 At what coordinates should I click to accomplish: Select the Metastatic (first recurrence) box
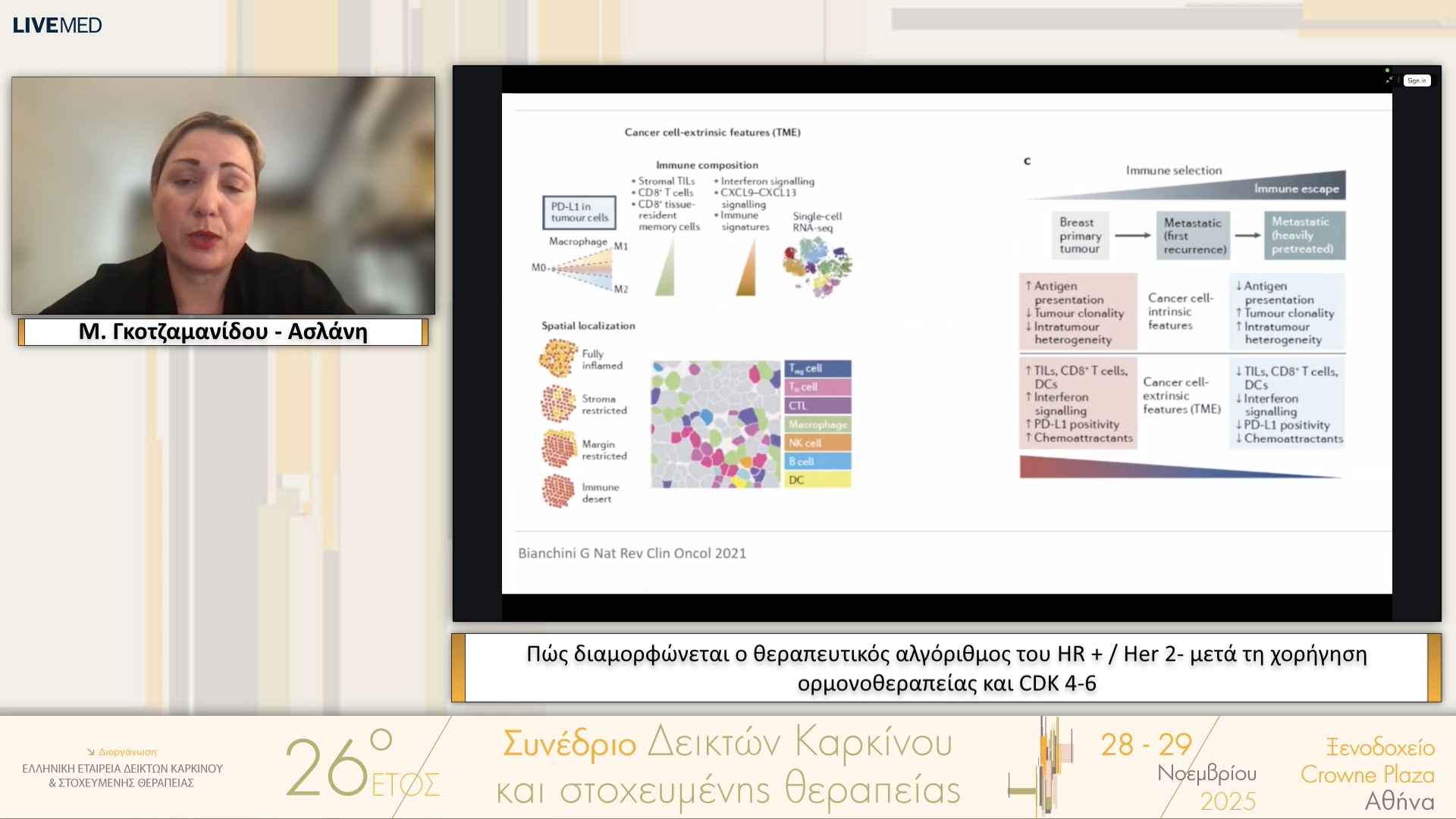tap(1192, 235)
